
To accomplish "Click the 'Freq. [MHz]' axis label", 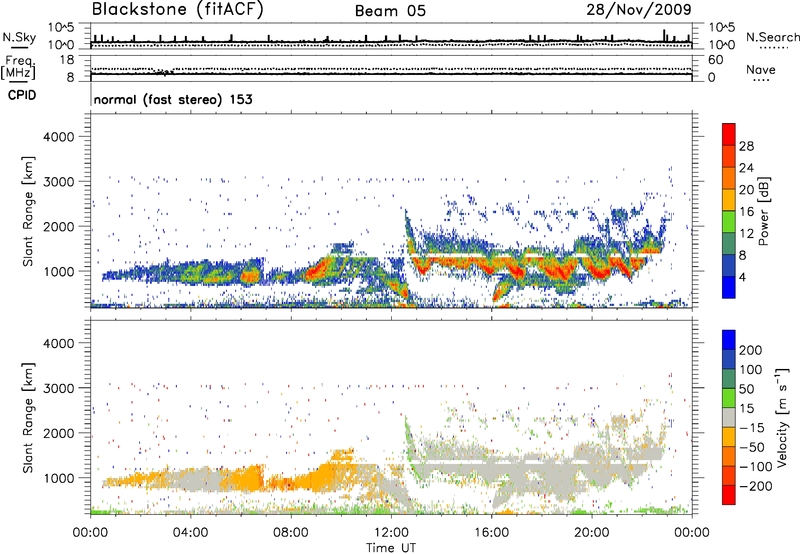I will point(18,68).
